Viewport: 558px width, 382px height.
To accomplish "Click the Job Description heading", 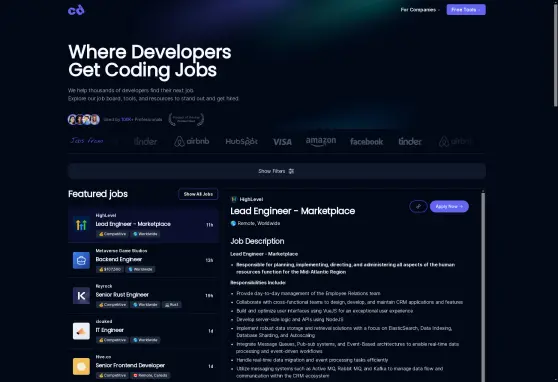I will pyautogui.click(x=257, y=241).
